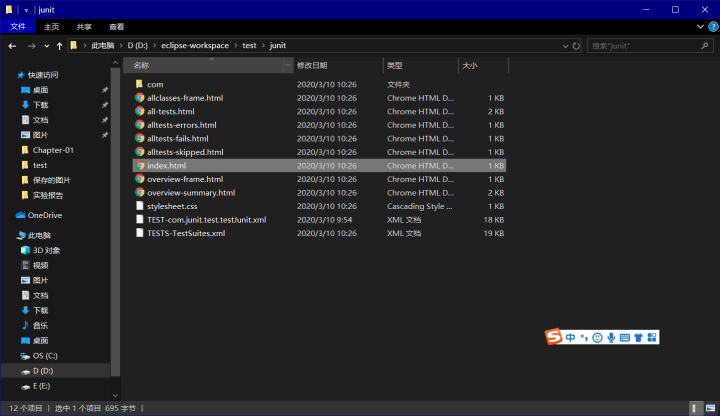
Task: Switch to details view in status bar
Action: pos(695,408)
